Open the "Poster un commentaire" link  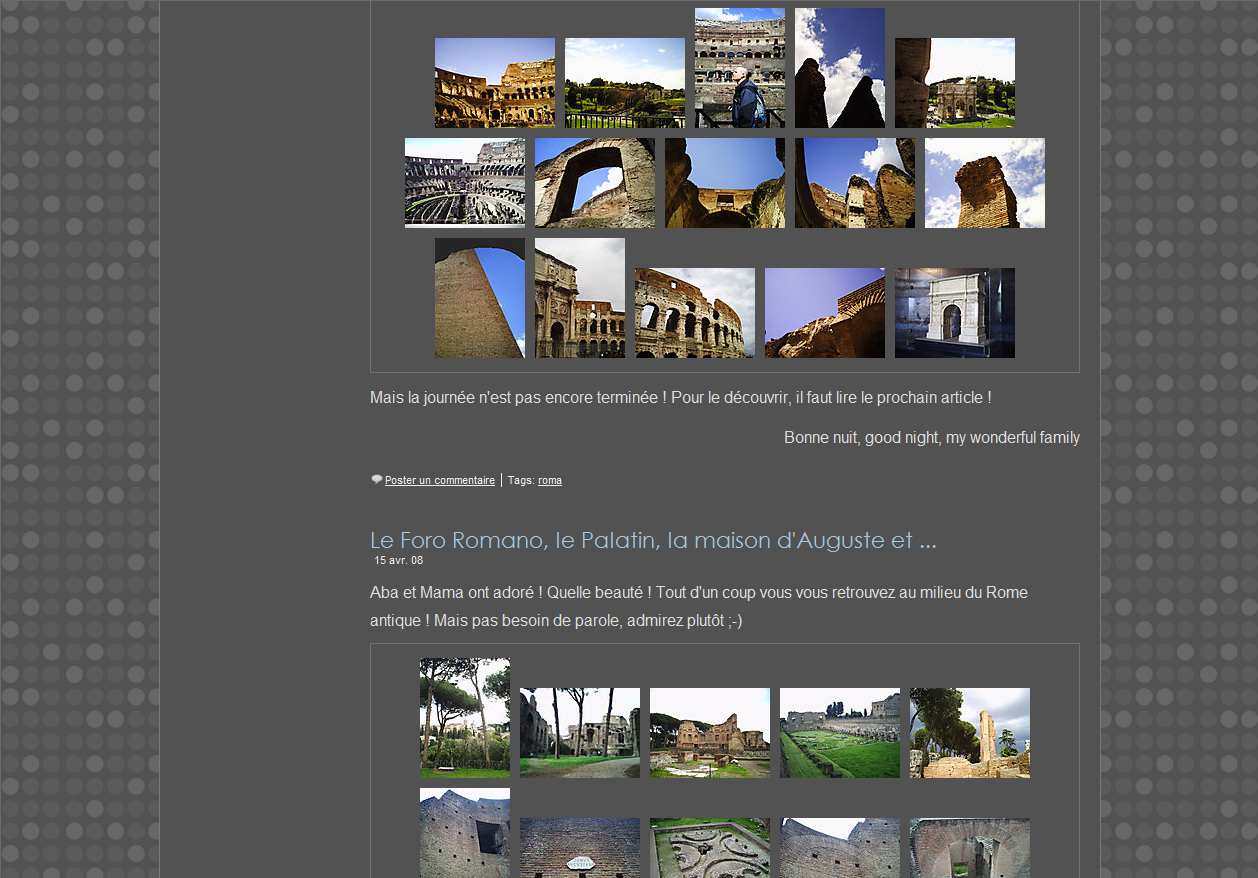(x=439, y=481)
